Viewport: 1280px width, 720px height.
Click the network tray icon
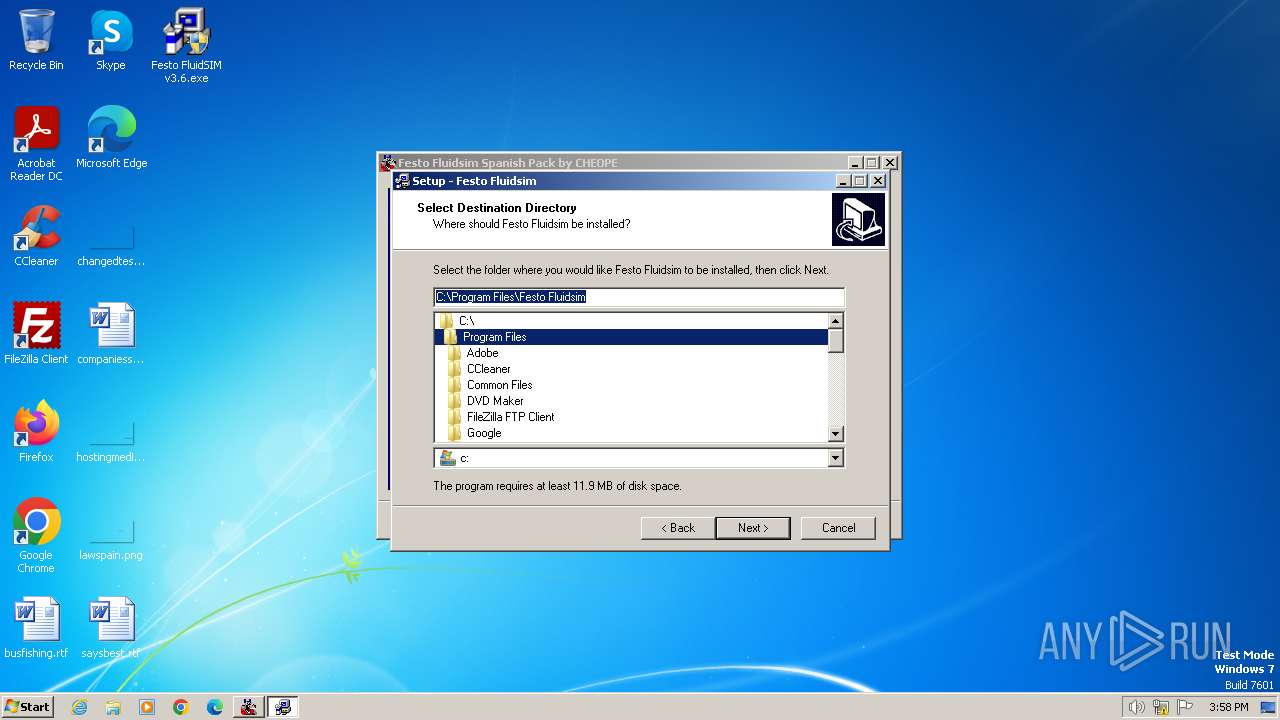tap(1161, 707)
